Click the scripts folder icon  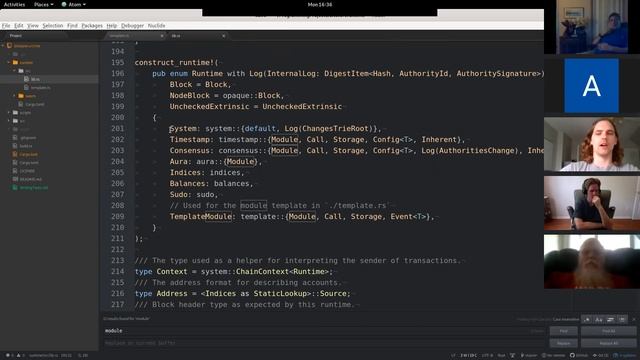coord(16,112)
